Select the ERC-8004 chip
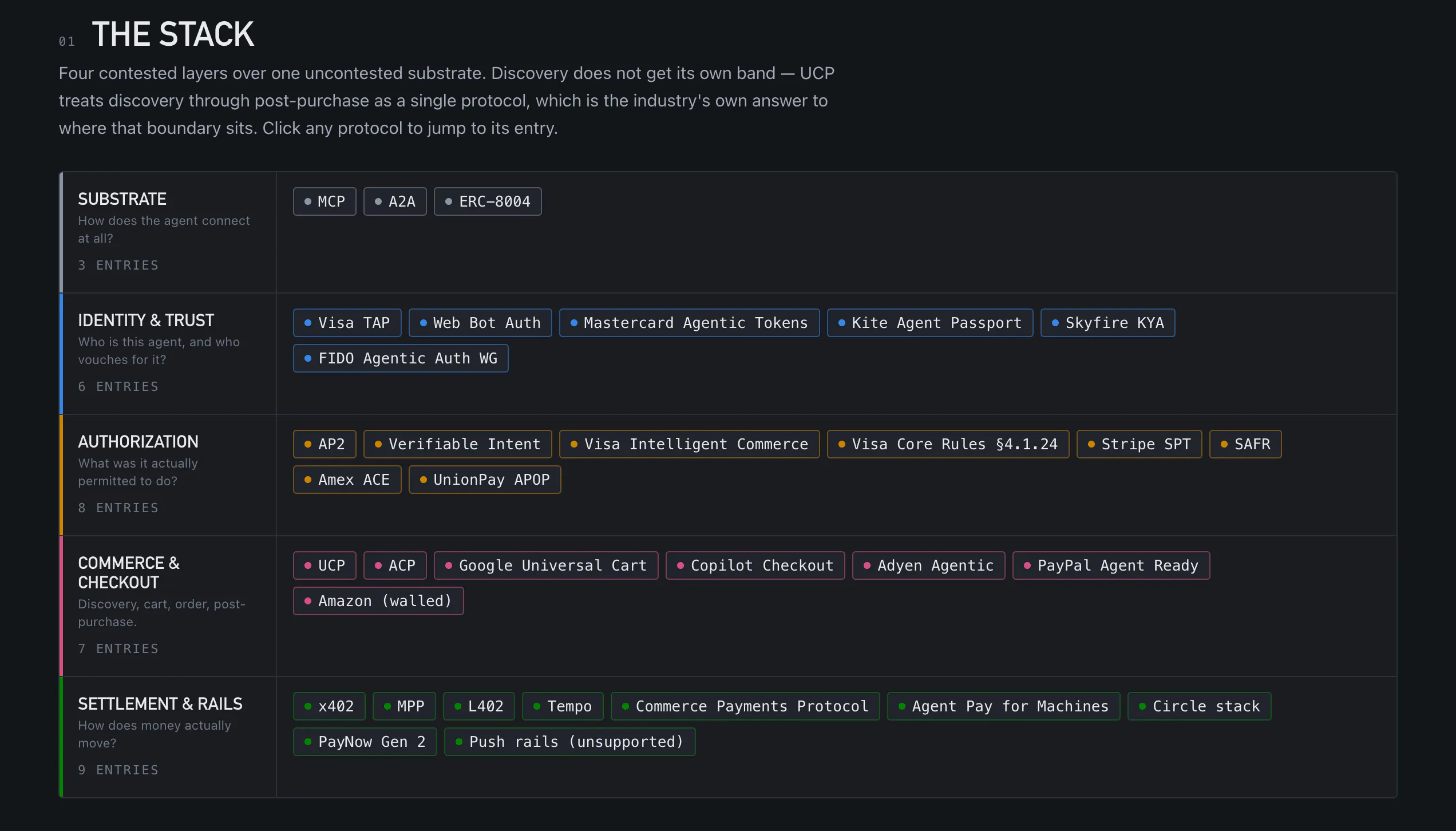 pos(488,201)
